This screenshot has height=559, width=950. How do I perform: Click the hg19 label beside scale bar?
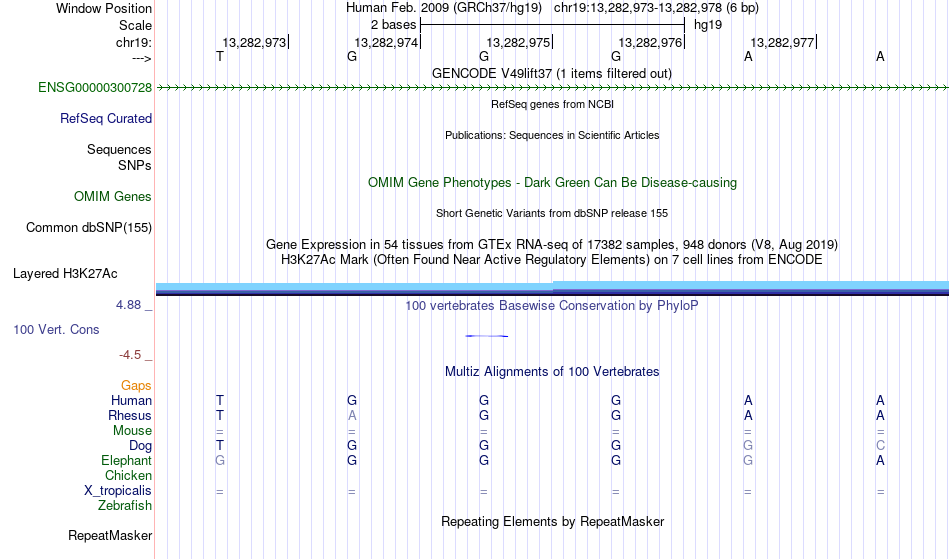[x=708, y=25]
